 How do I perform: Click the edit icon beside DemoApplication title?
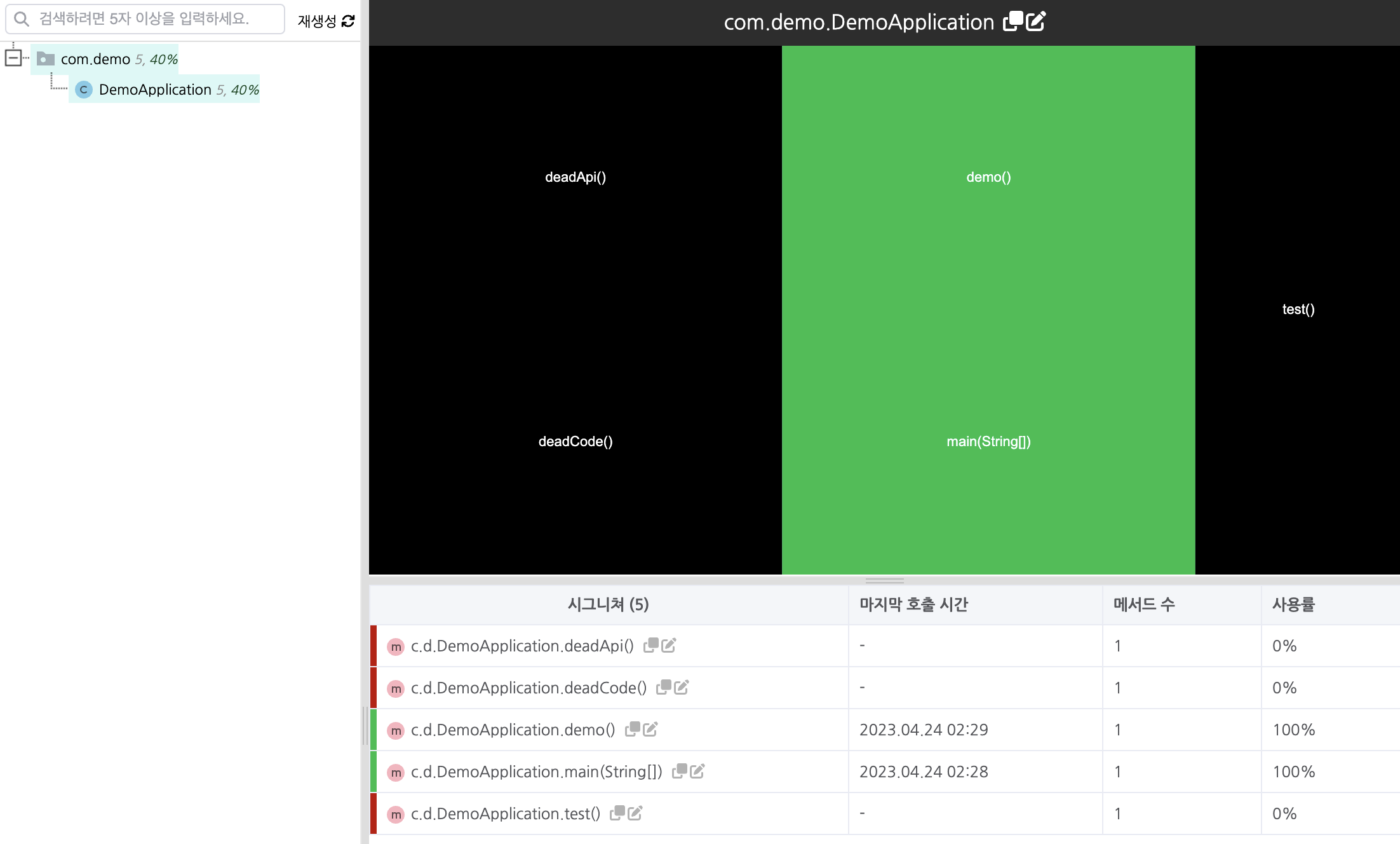coord(1035,22)
